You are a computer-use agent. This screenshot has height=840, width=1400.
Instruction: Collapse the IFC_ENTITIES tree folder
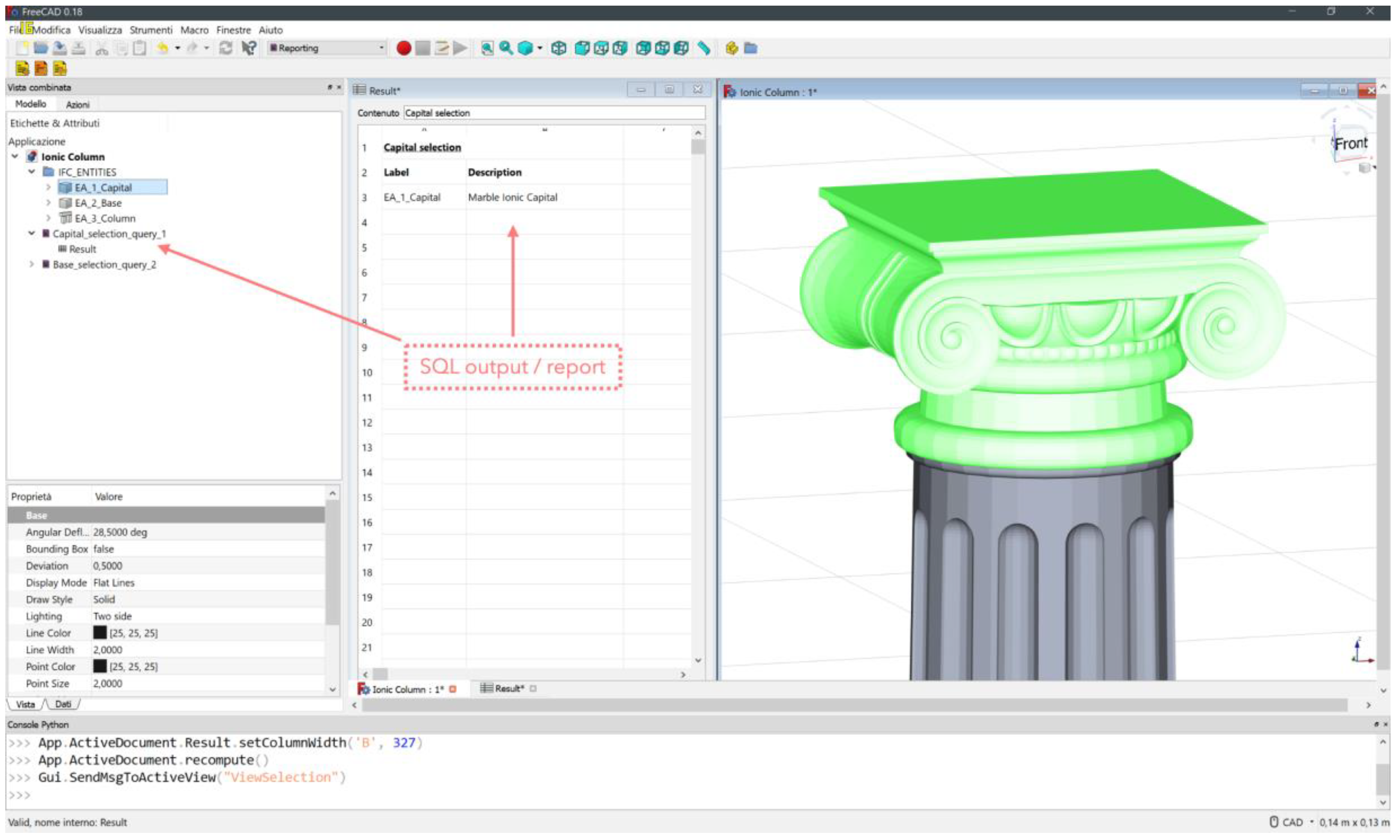pos(32,172)
